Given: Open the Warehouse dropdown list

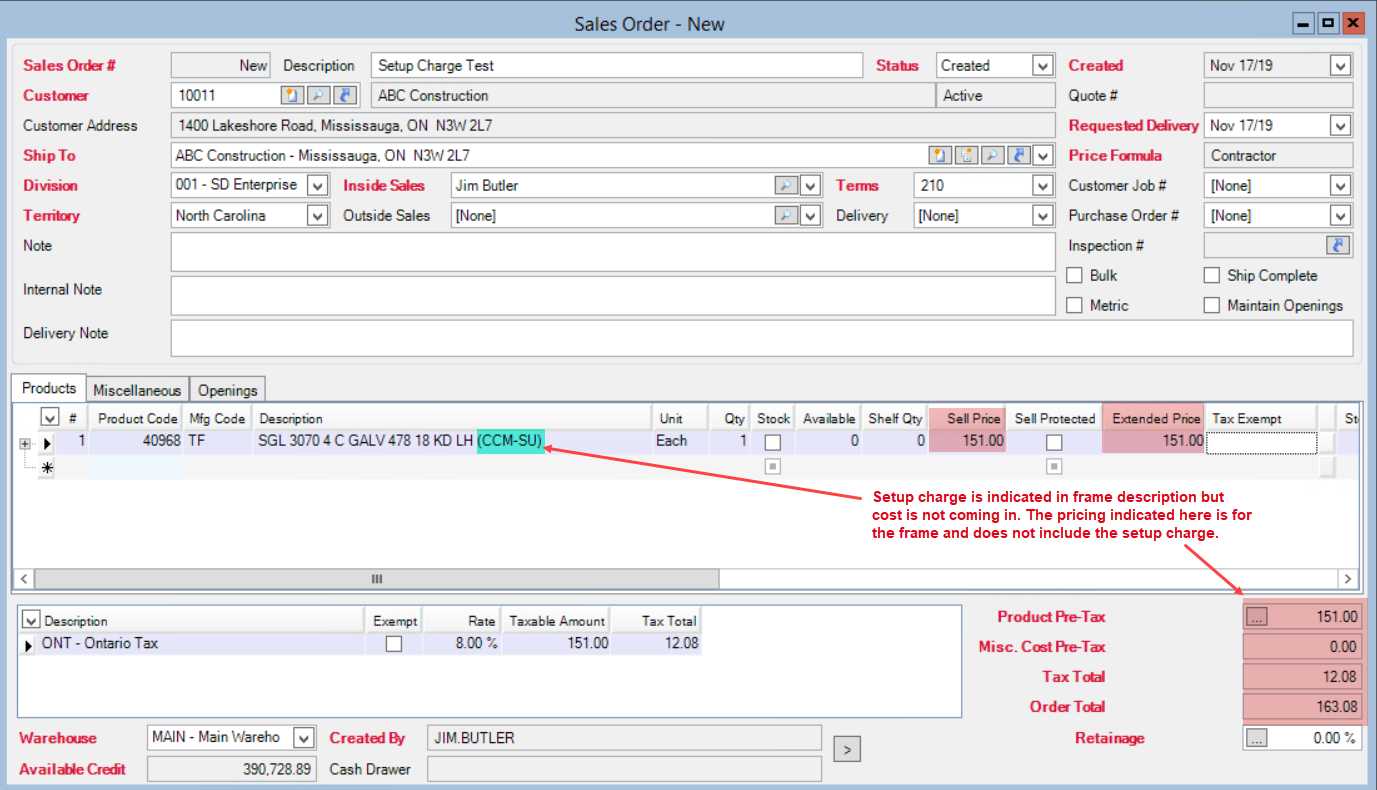Looking at the screenshot, I should [303, 738].
